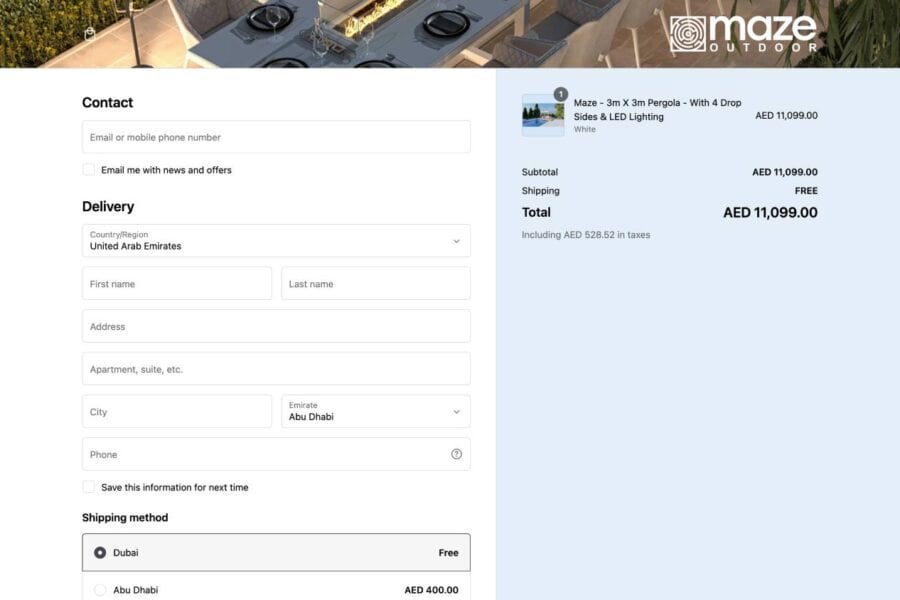Viewport: 900px width, 600px height.
Task: Focus the First name field
Action: (176, 284)
